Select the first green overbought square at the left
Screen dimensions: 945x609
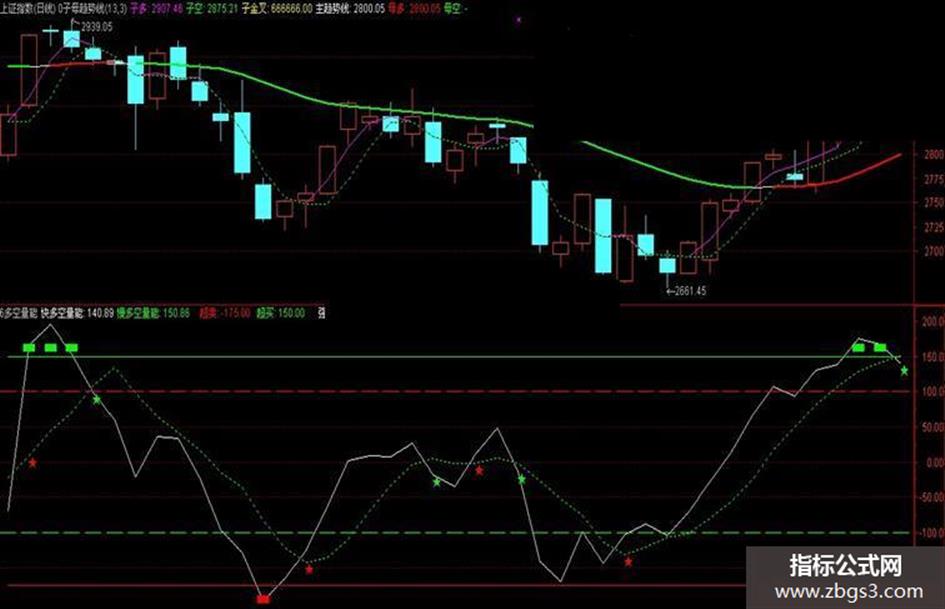tap(29, 347)
